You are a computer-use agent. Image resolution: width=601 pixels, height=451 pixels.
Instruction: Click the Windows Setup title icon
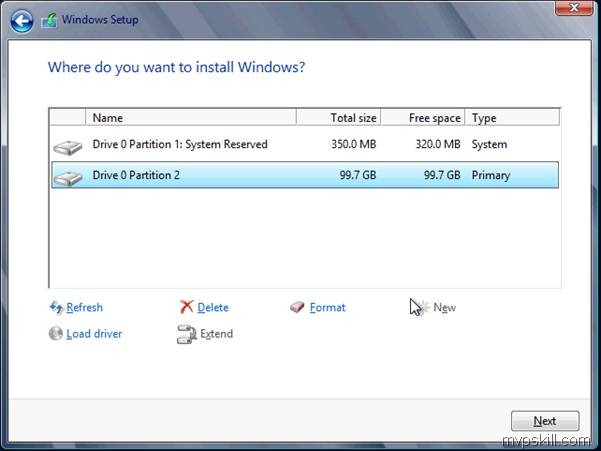49,20
